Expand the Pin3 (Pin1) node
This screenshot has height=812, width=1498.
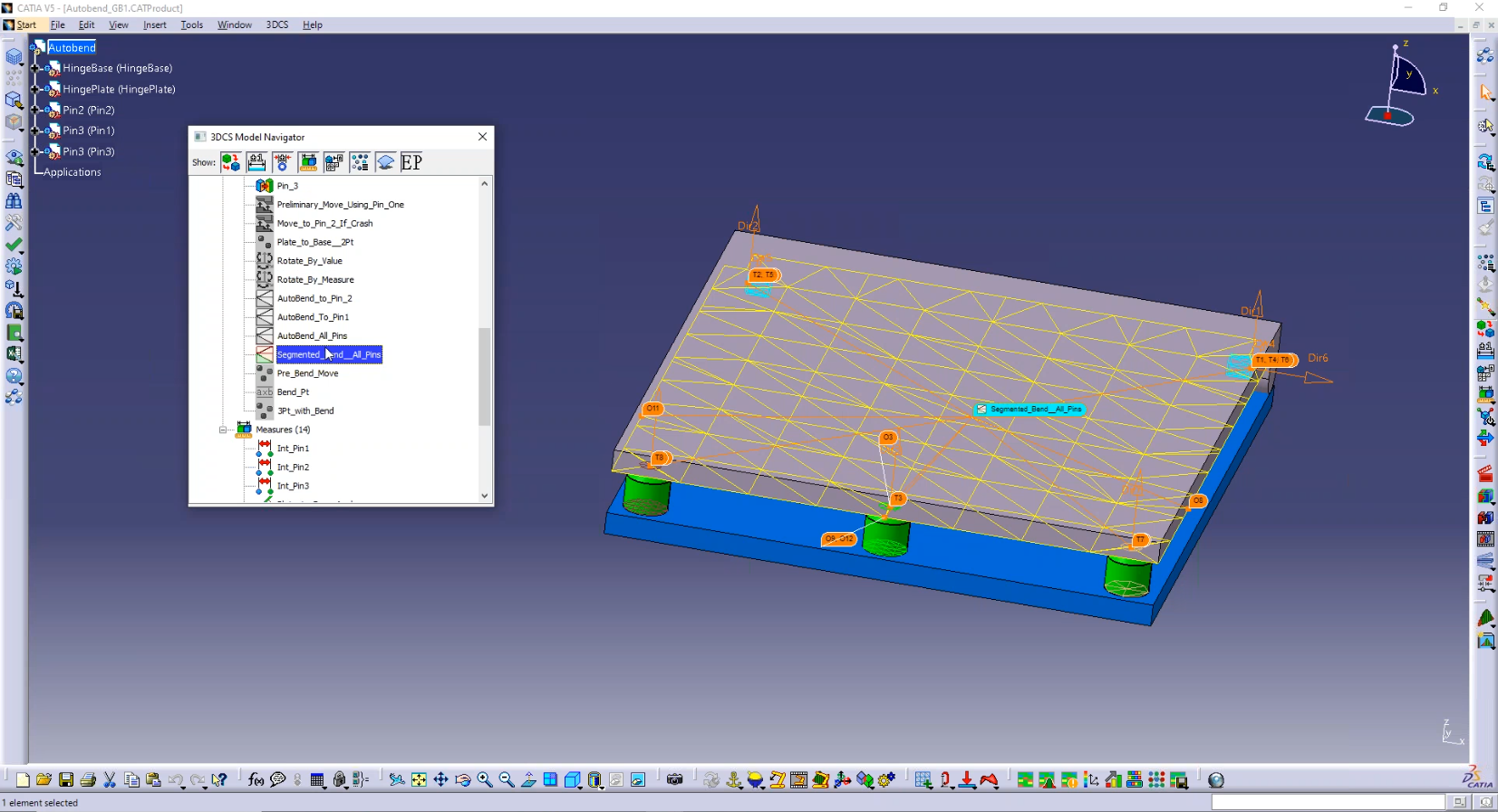(35, 130)
